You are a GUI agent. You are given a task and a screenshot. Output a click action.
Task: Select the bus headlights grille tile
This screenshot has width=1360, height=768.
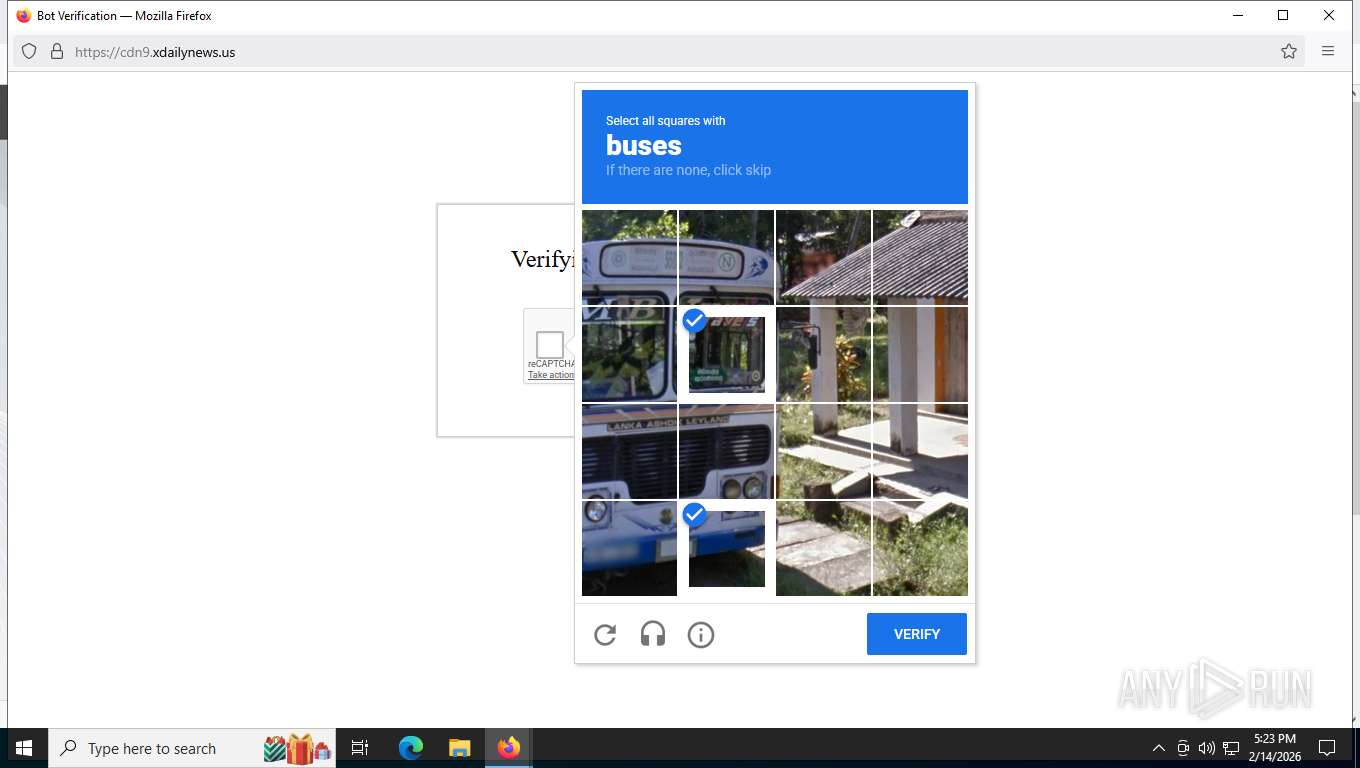pyautogui.click(x=727, y=451)
